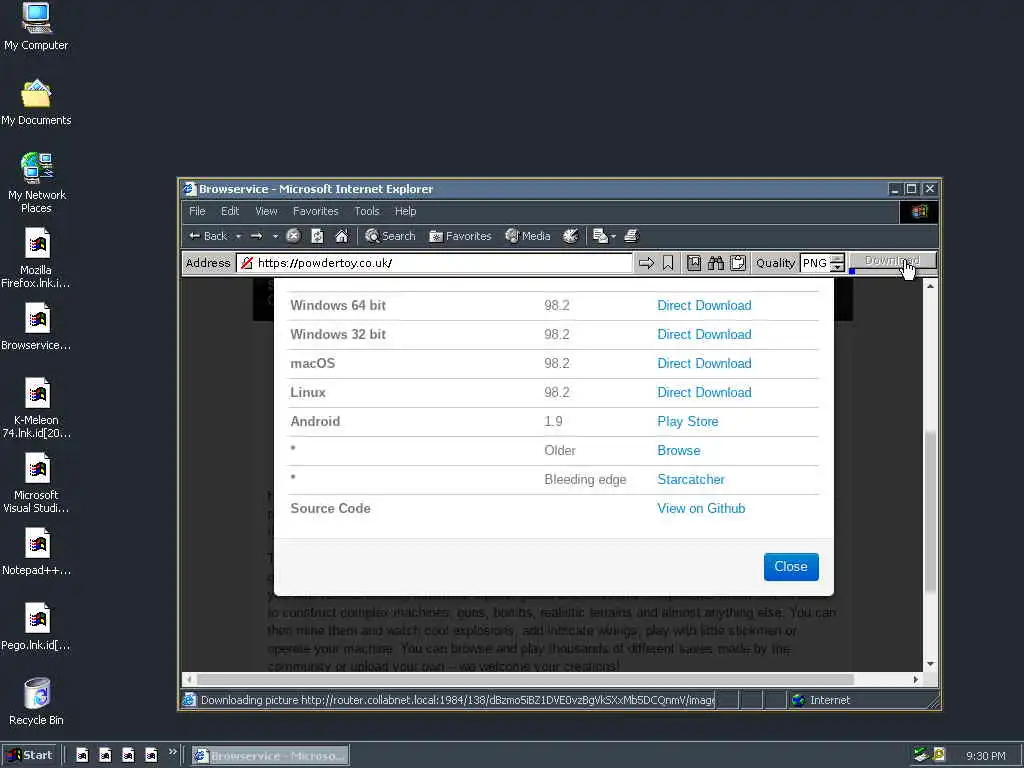
Task: Click the Browservice taskbar window button
Action: tap(270, 756)
